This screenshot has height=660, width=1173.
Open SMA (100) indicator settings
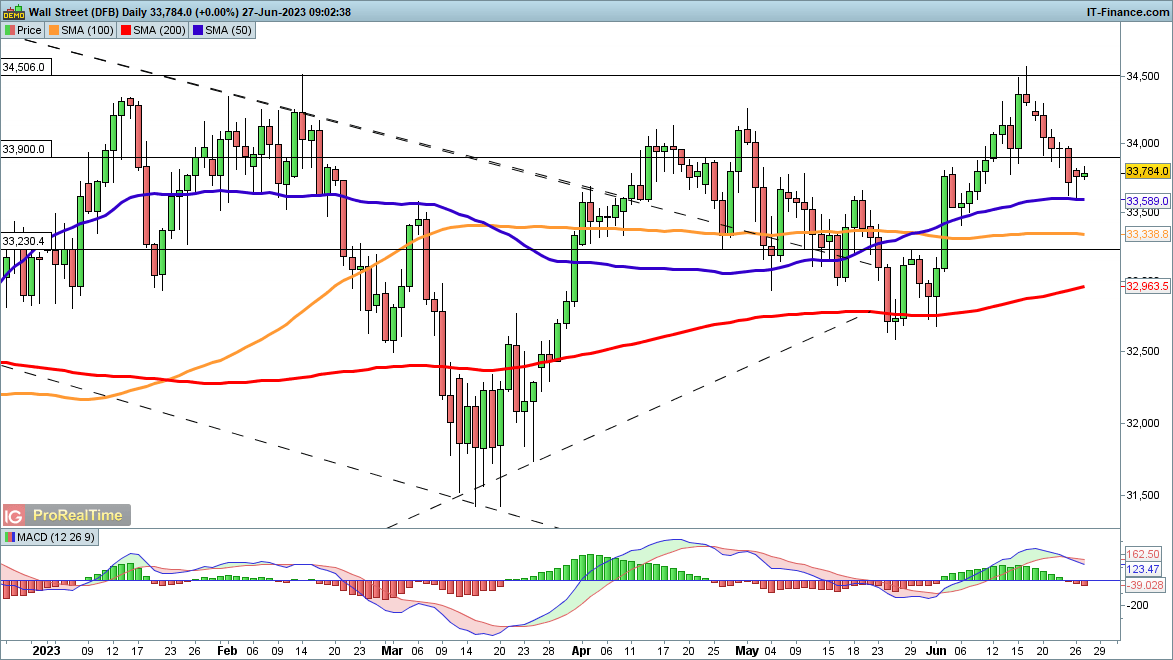[81, 30]
